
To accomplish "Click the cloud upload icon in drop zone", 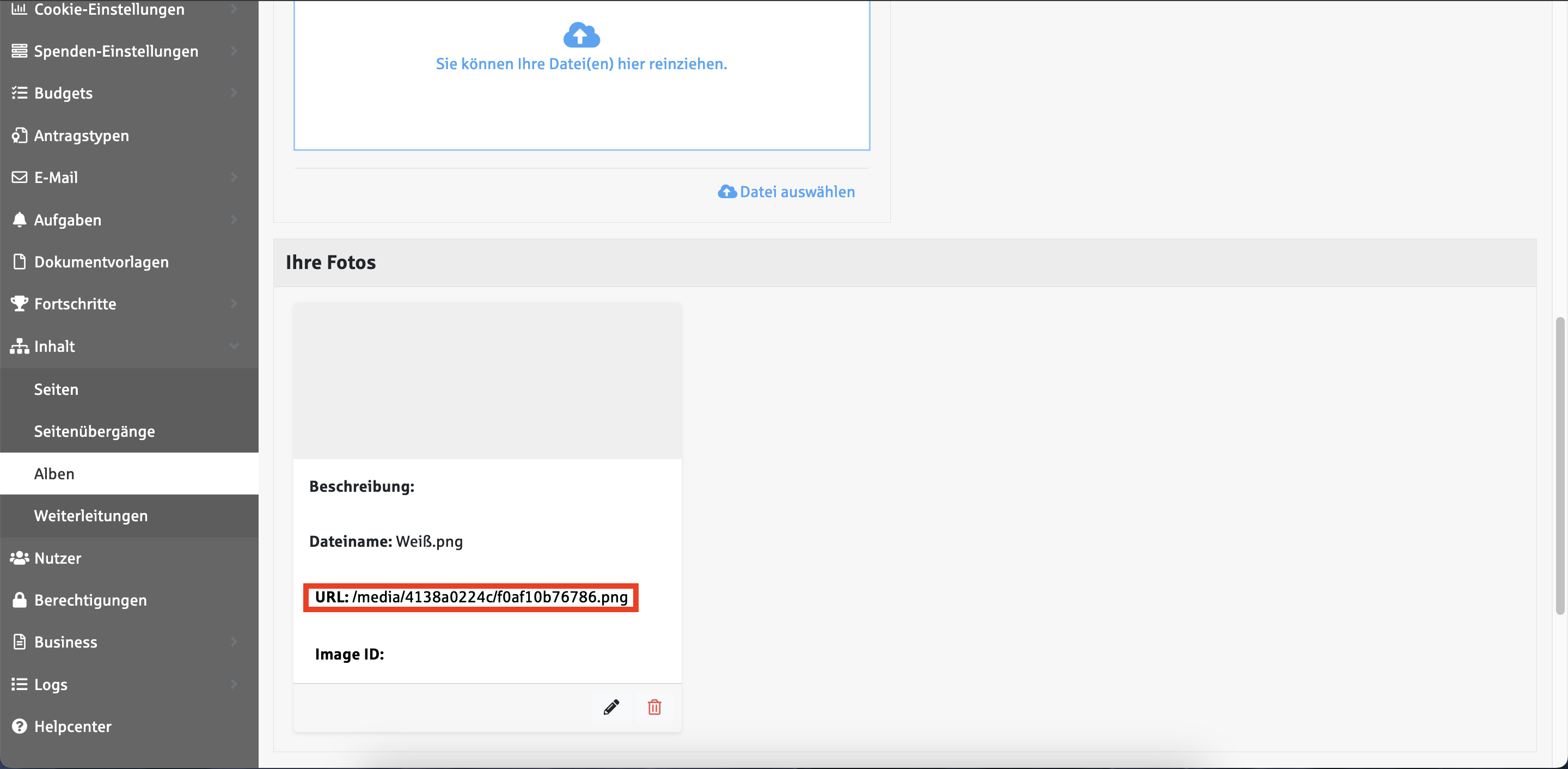I will pyautogui.click(x=581, y=35).
